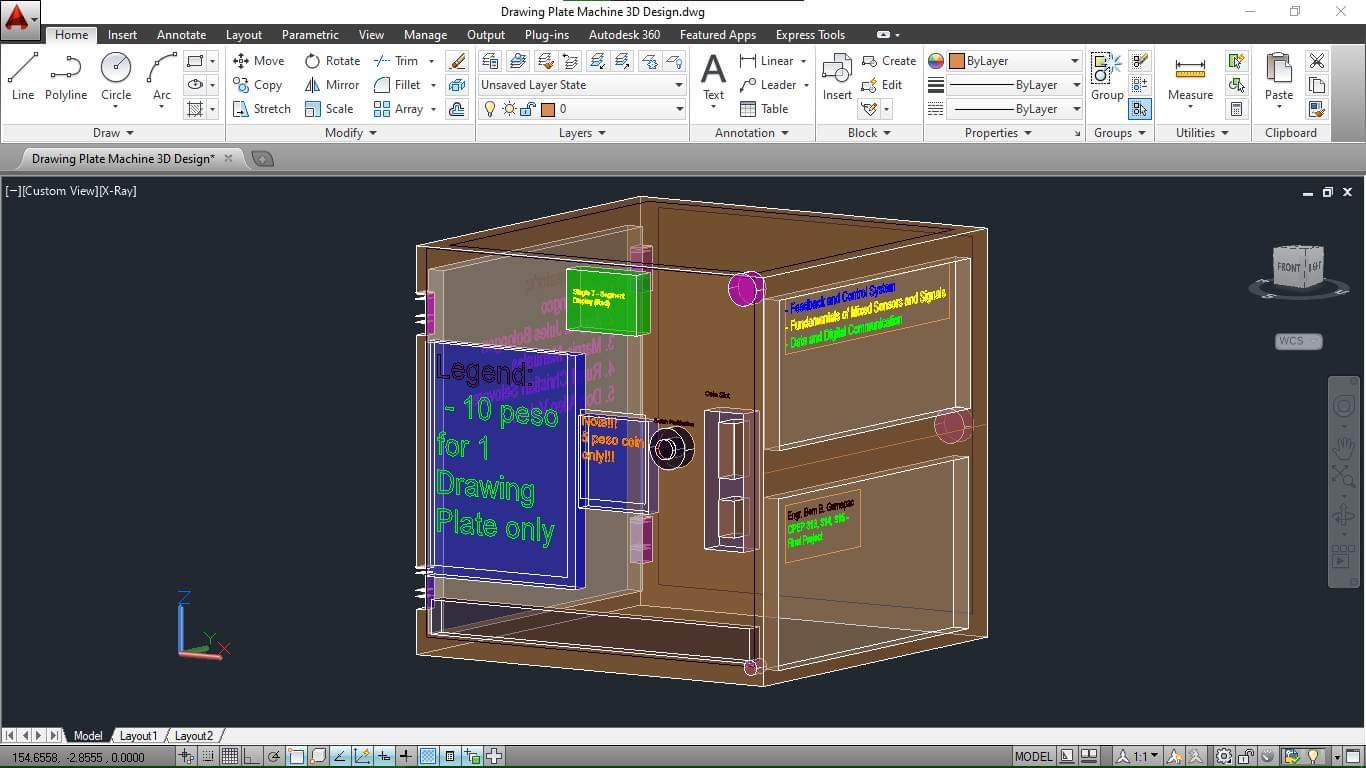
Task: Open the Layout1 tab
Action: [138, 736]
